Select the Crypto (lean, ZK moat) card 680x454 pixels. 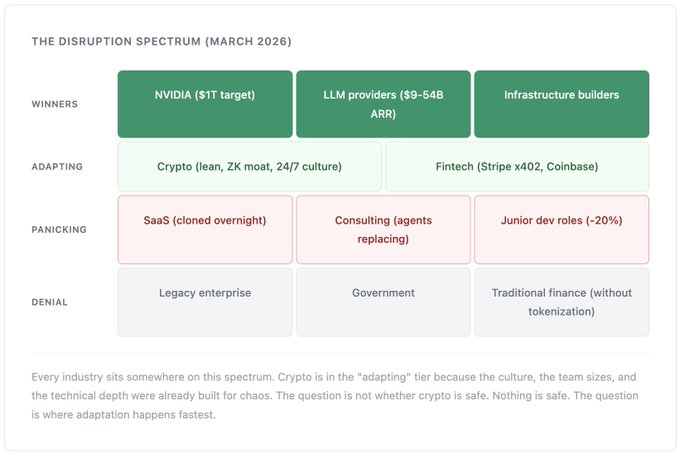pyautogui.click(x=249, y=166)
